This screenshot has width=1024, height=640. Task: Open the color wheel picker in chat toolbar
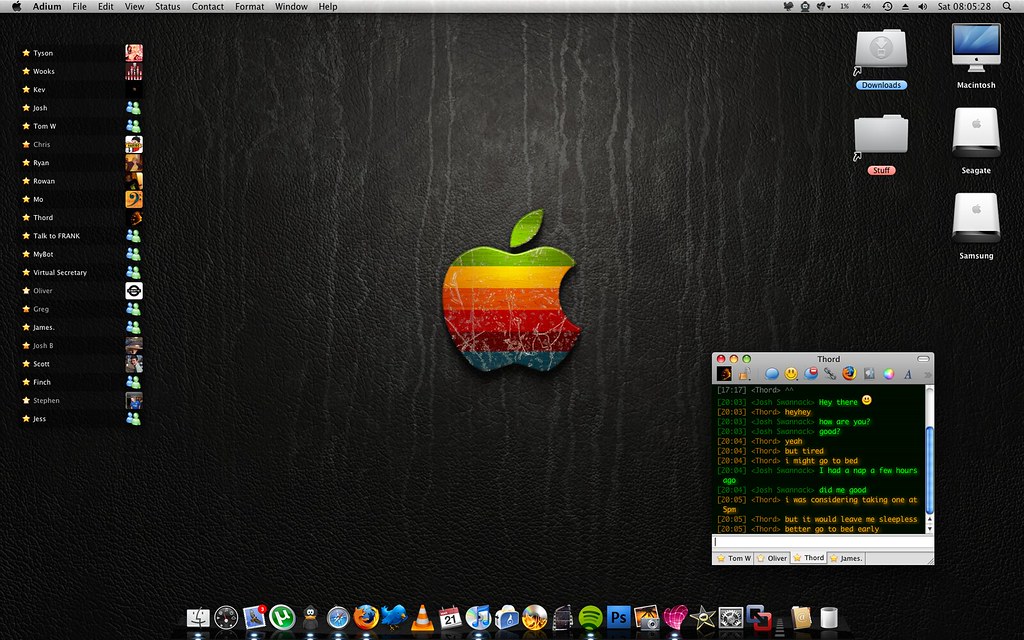pyautogui.click(x=888, y=374)
